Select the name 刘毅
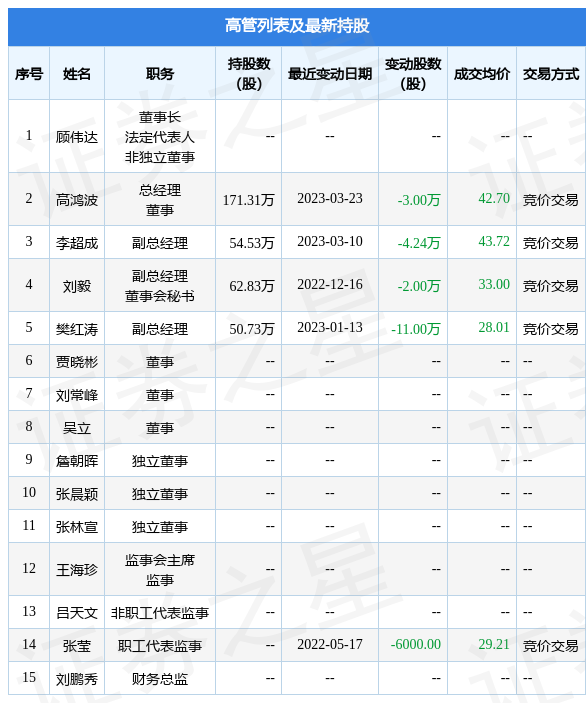Screen dimensions: 586x703 (77, 286)
